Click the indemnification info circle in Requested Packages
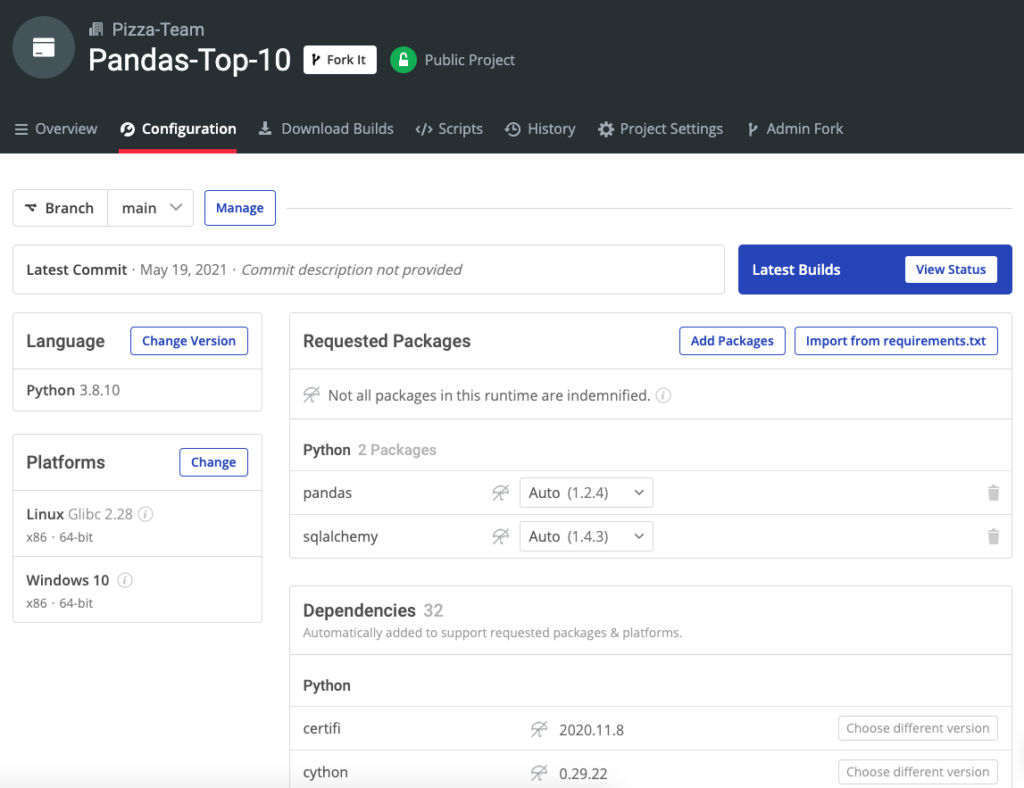This screenshot has width=1024, height=788. pos(663,394)
